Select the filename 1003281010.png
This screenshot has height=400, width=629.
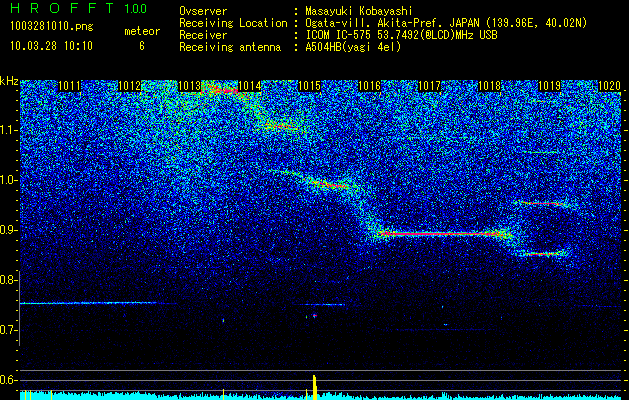[52, 27]
